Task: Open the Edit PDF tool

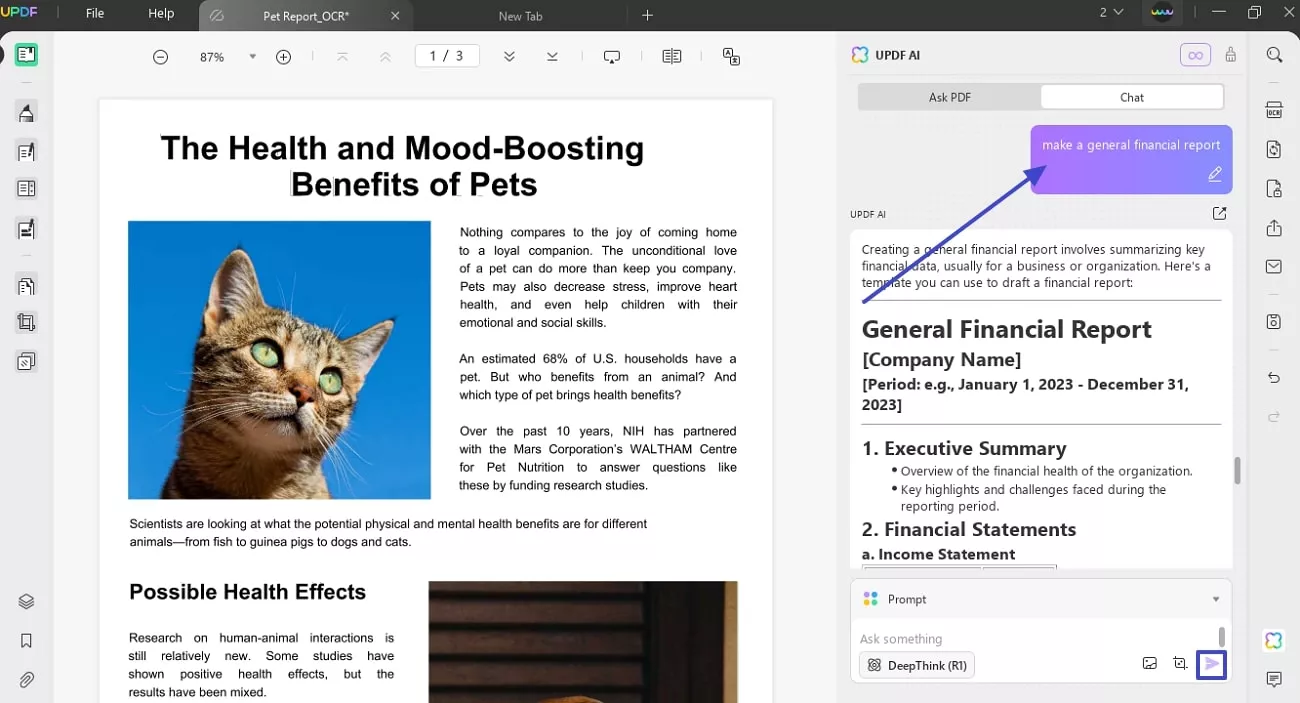Action: point(26,151)
